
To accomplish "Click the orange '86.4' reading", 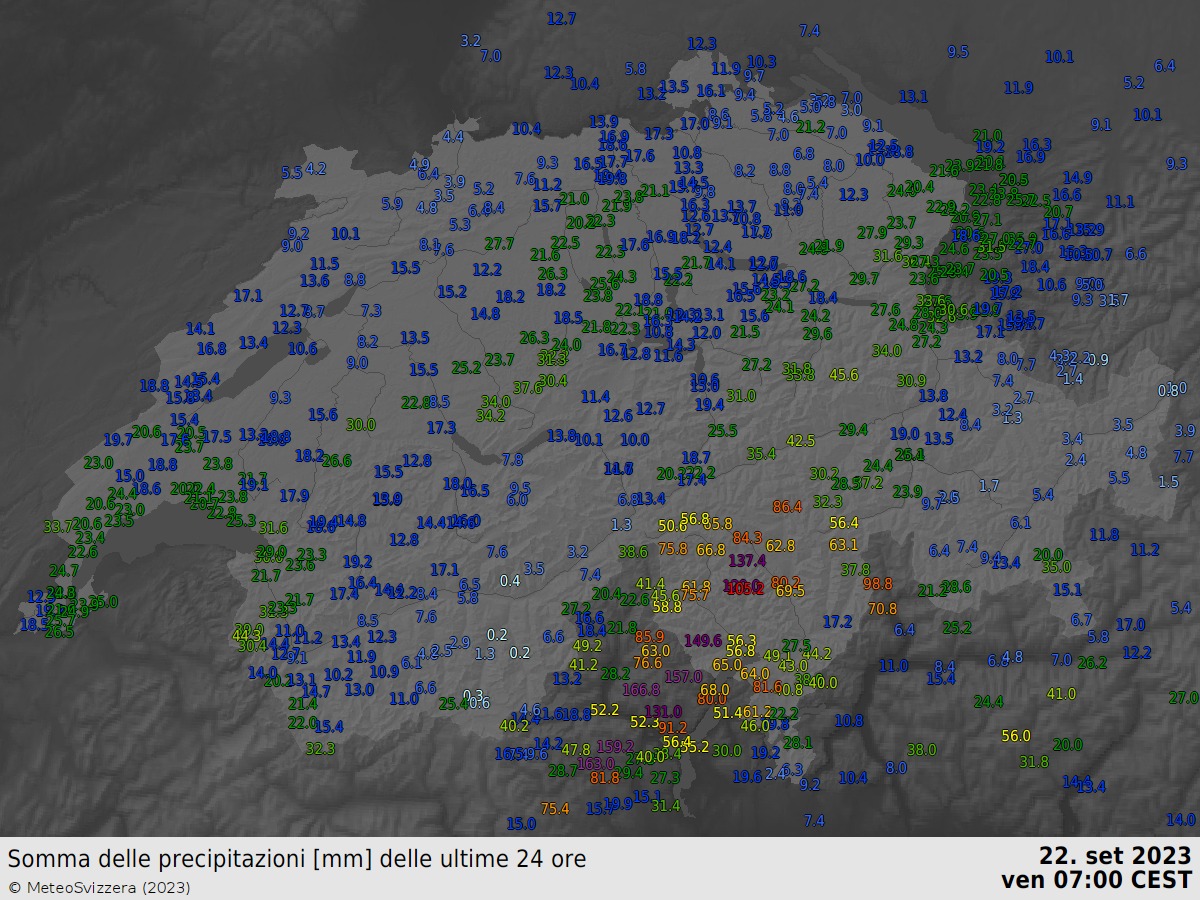I will pos(788,507).
